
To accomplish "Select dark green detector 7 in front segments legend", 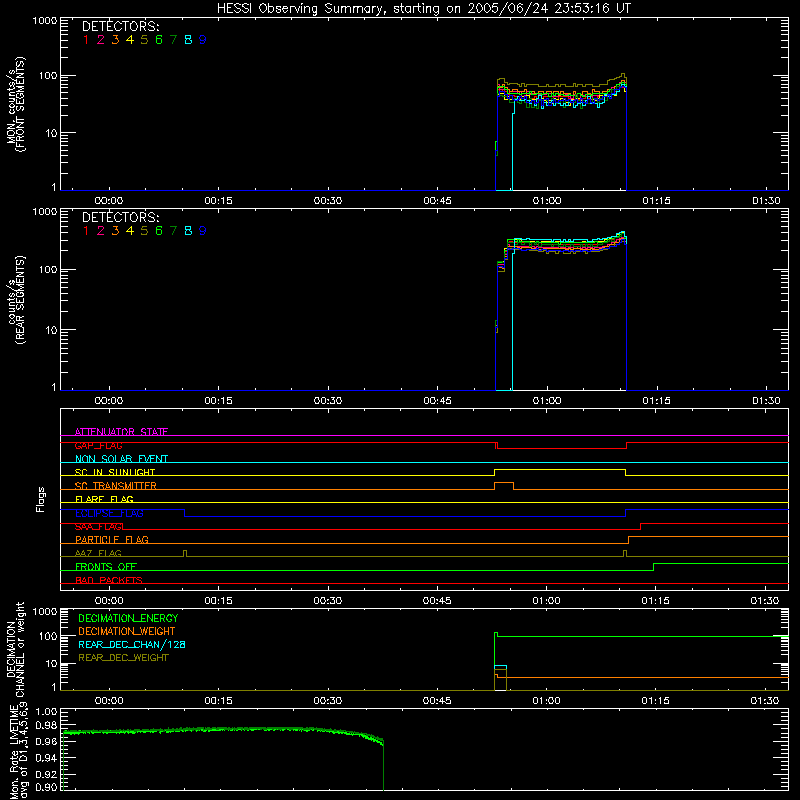I will tap(173, 40).
